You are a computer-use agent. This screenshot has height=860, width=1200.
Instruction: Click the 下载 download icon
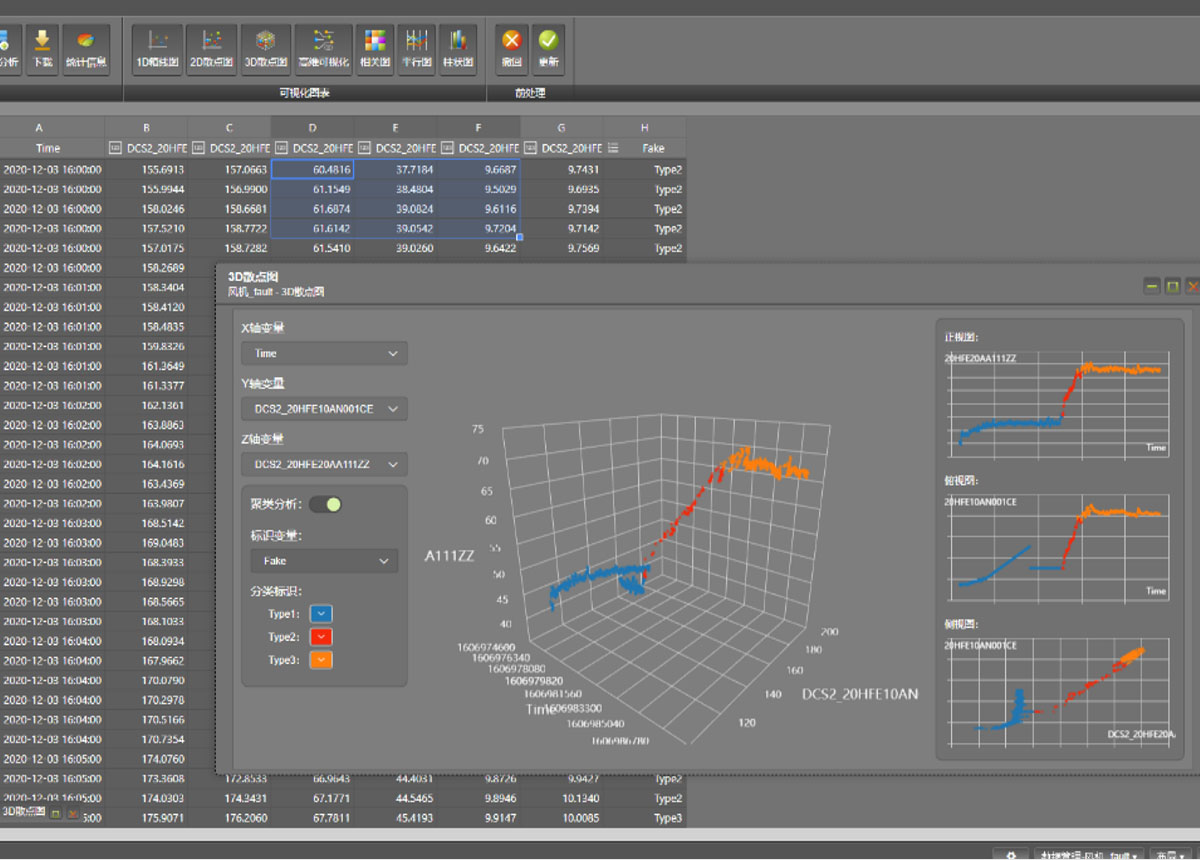[x=42, y=49]
